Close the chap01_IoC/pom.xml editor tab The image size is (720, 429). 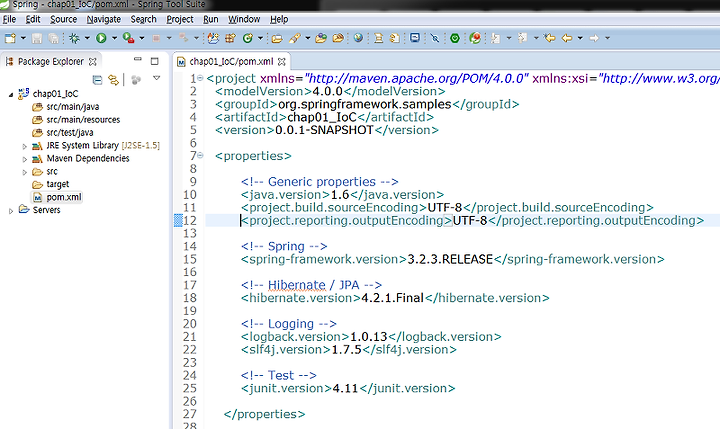click(281, 62)
